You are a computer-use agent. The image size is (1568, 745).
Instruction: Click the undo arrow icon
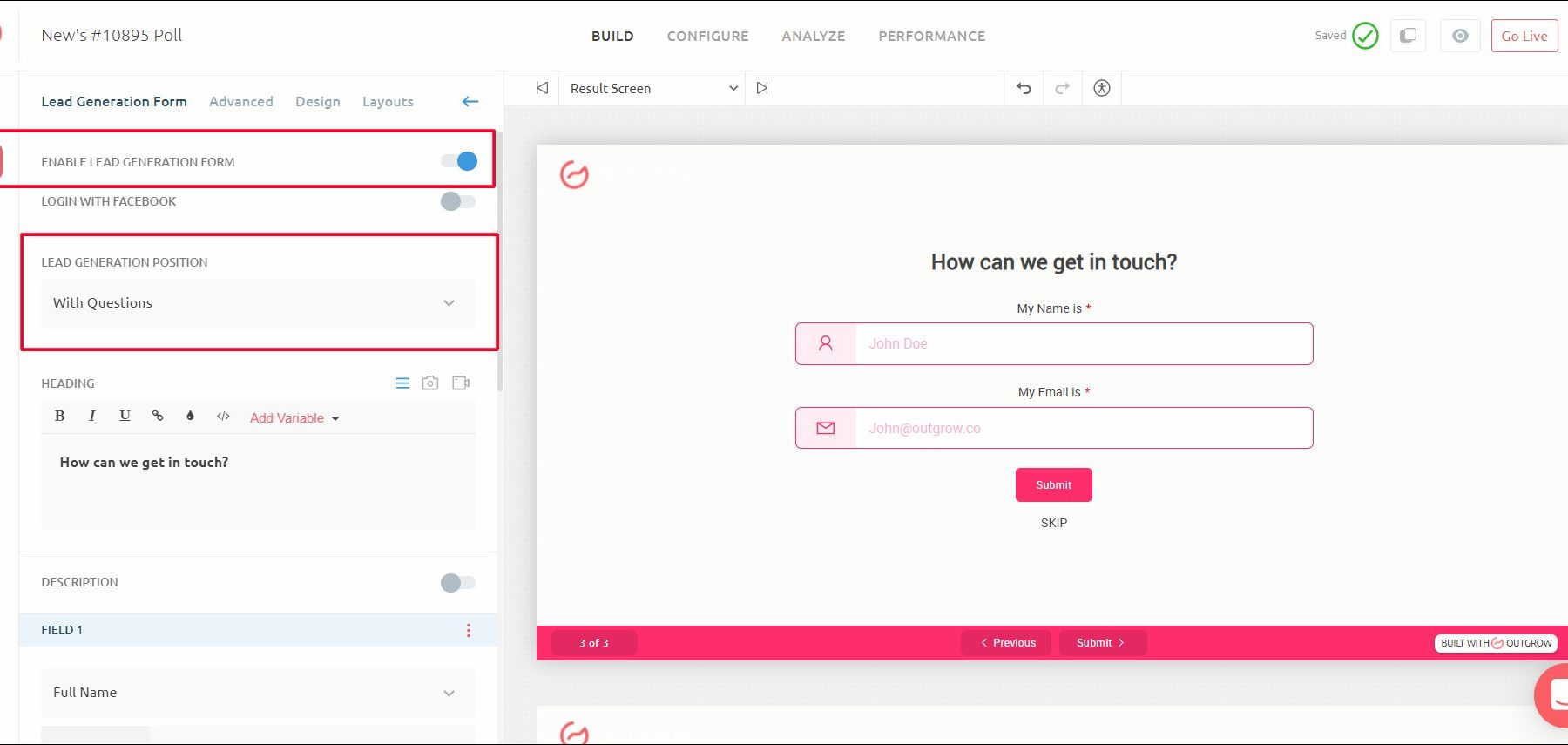1024,88
